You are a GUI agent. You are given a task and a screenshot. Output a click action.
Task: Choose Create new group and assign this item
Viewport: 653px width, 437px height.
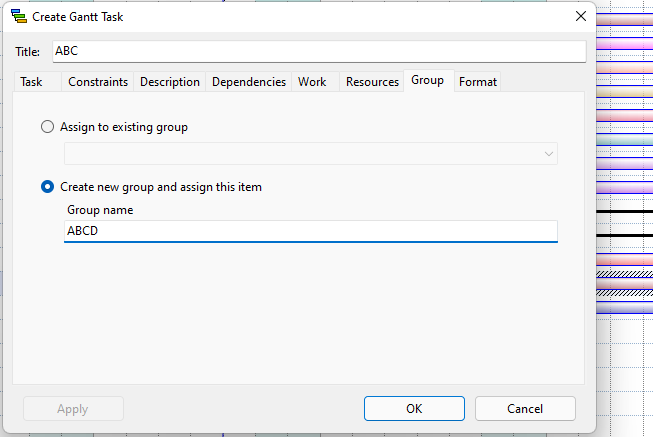[x=48, y=187]
